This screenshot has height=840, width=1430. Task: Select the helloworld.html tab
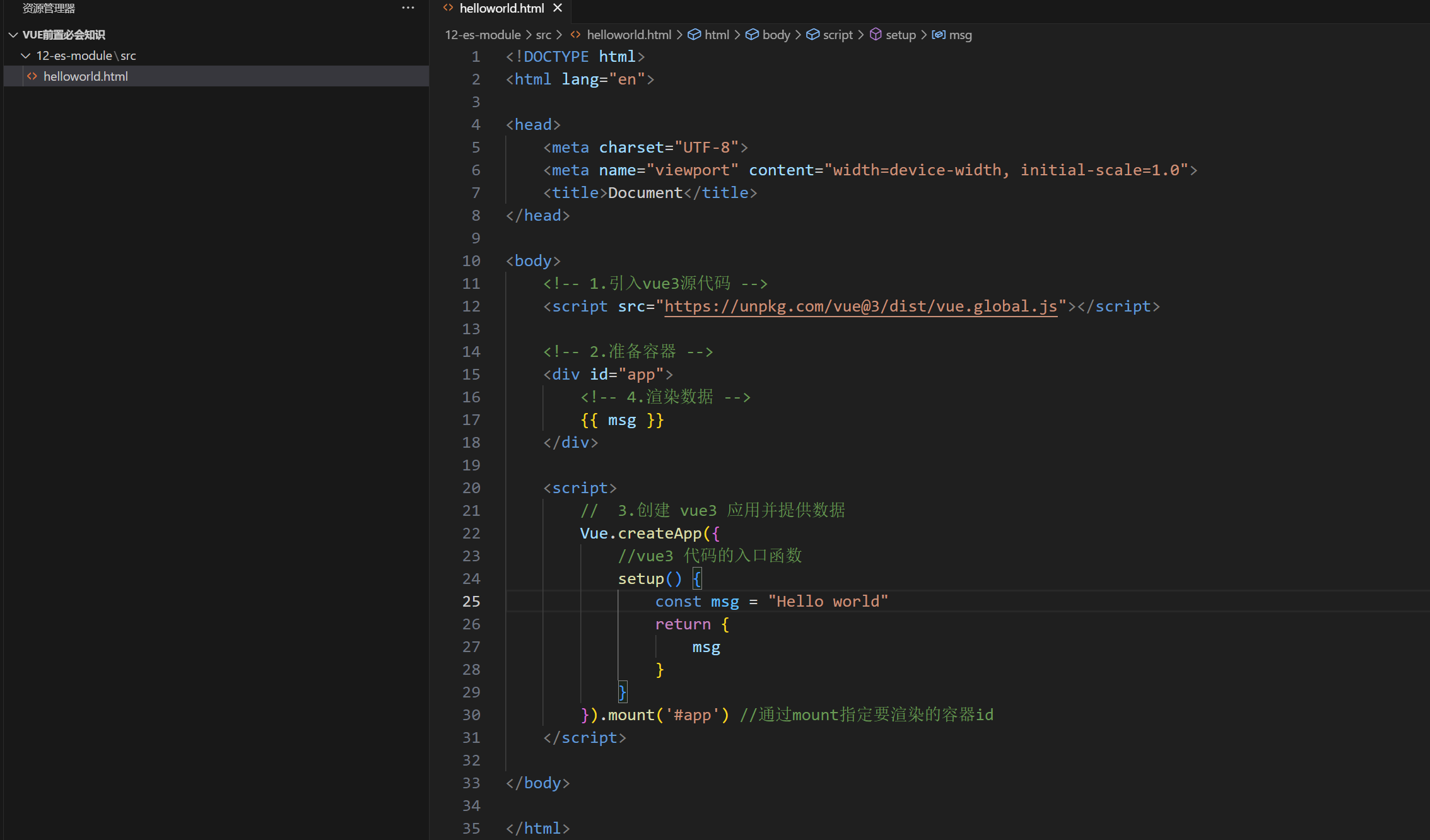(x=501, y=8)
